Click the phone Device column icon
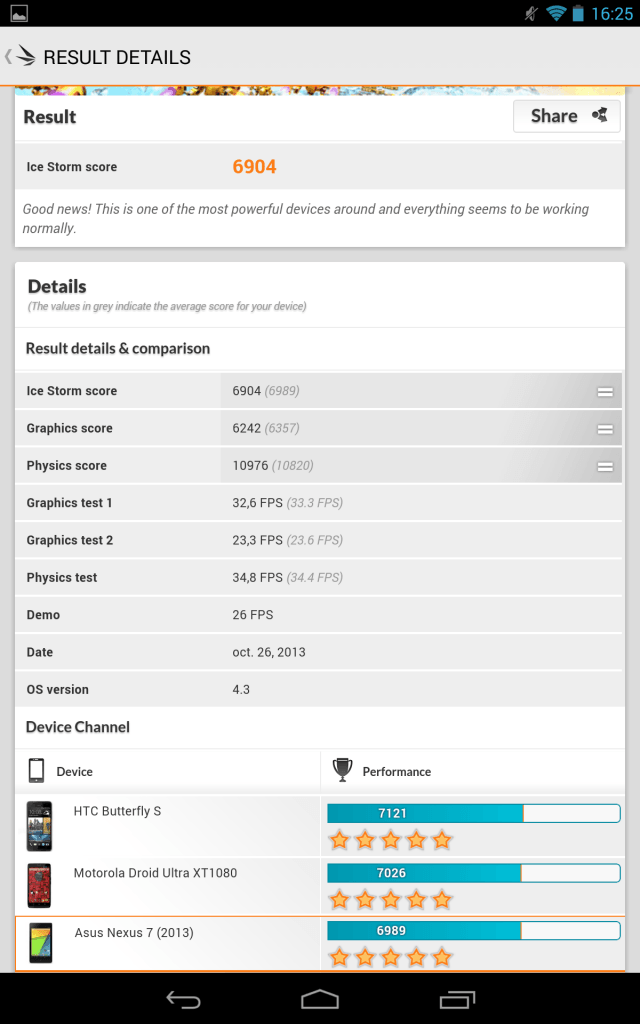Screen dimensions: 640x1024 pyautogui.click(x=37, y=771)
